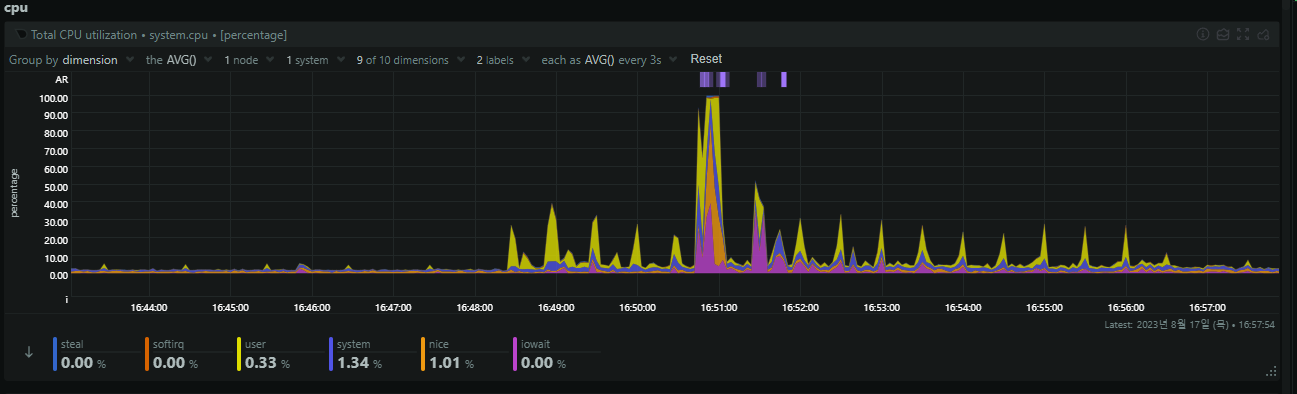Click the 16:51:00 time axis label
The height and width of the screenshot is (394, 1297).
click(x=719, y=307)
